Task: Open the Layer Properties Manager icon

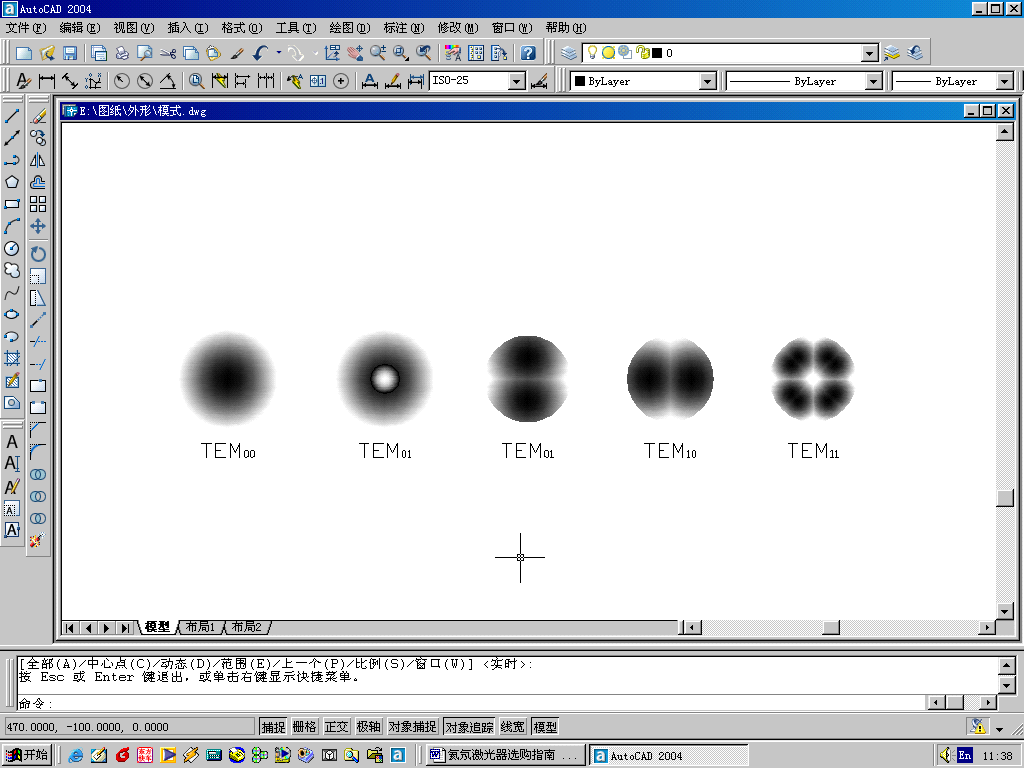Action: pos(569,53)
